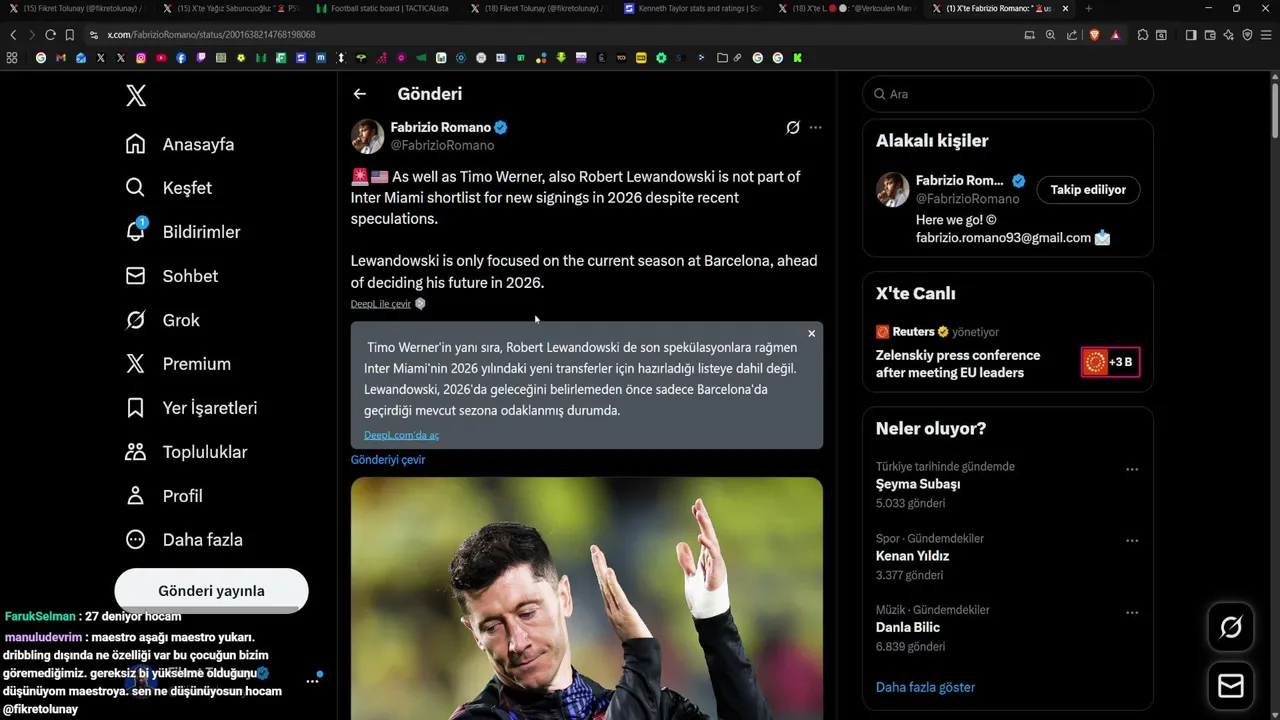Open options for Şeyma Subaşı trend
This screenshot has width=1280, height=720.
(1132, 469)
